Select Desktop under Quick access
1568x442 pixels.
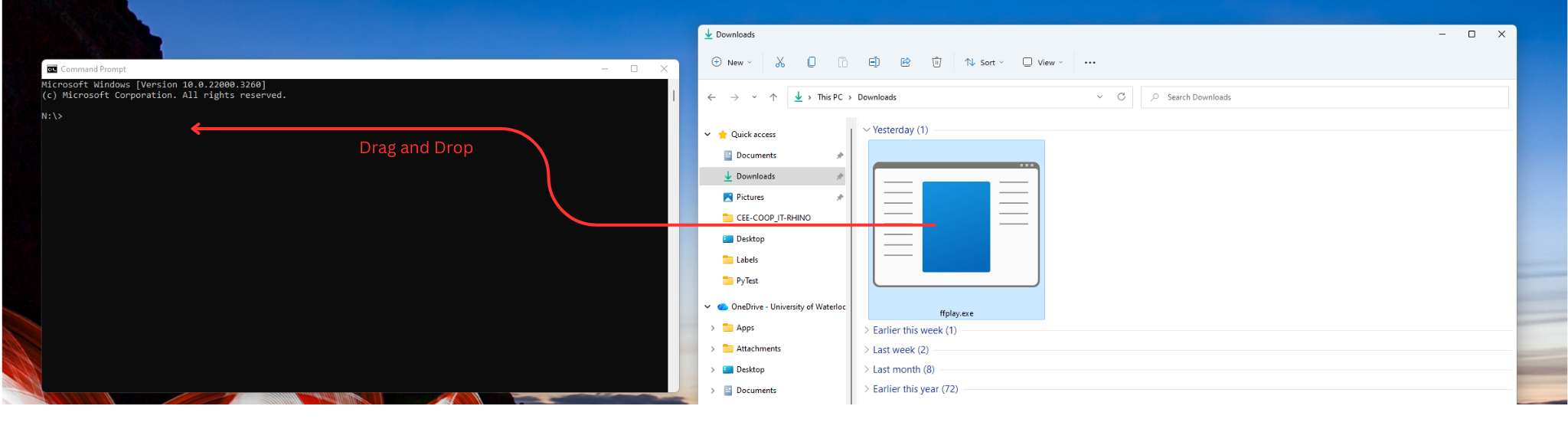[773, 239]
